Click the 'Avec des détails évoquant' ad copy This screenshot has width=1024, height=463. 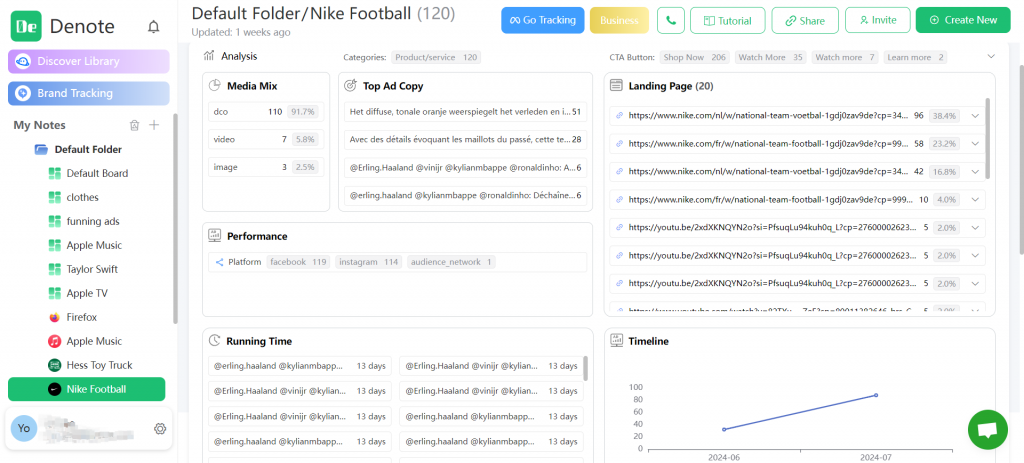pos(466,140)
